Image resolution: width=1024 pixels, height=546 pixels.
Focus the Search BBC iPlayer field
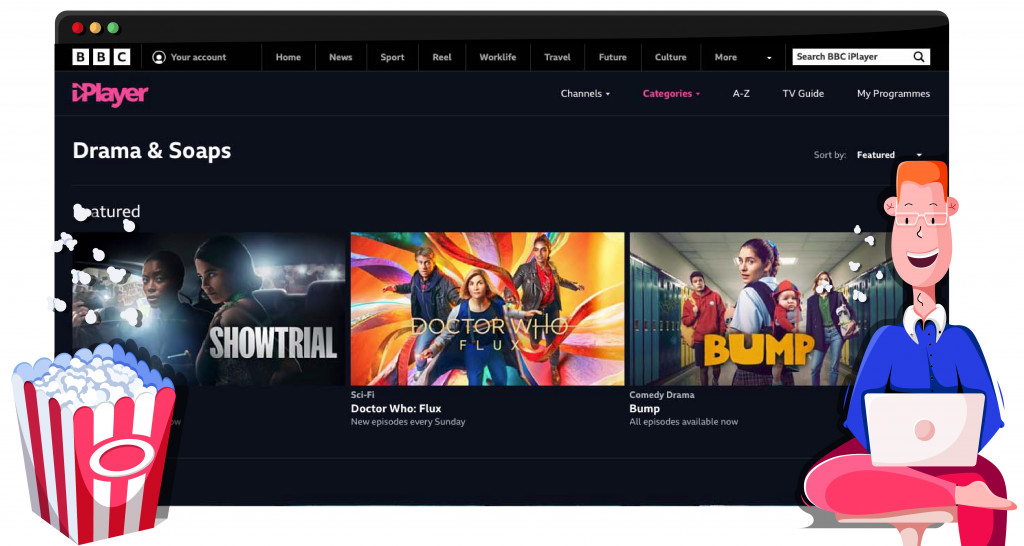(x=861, y=57)
